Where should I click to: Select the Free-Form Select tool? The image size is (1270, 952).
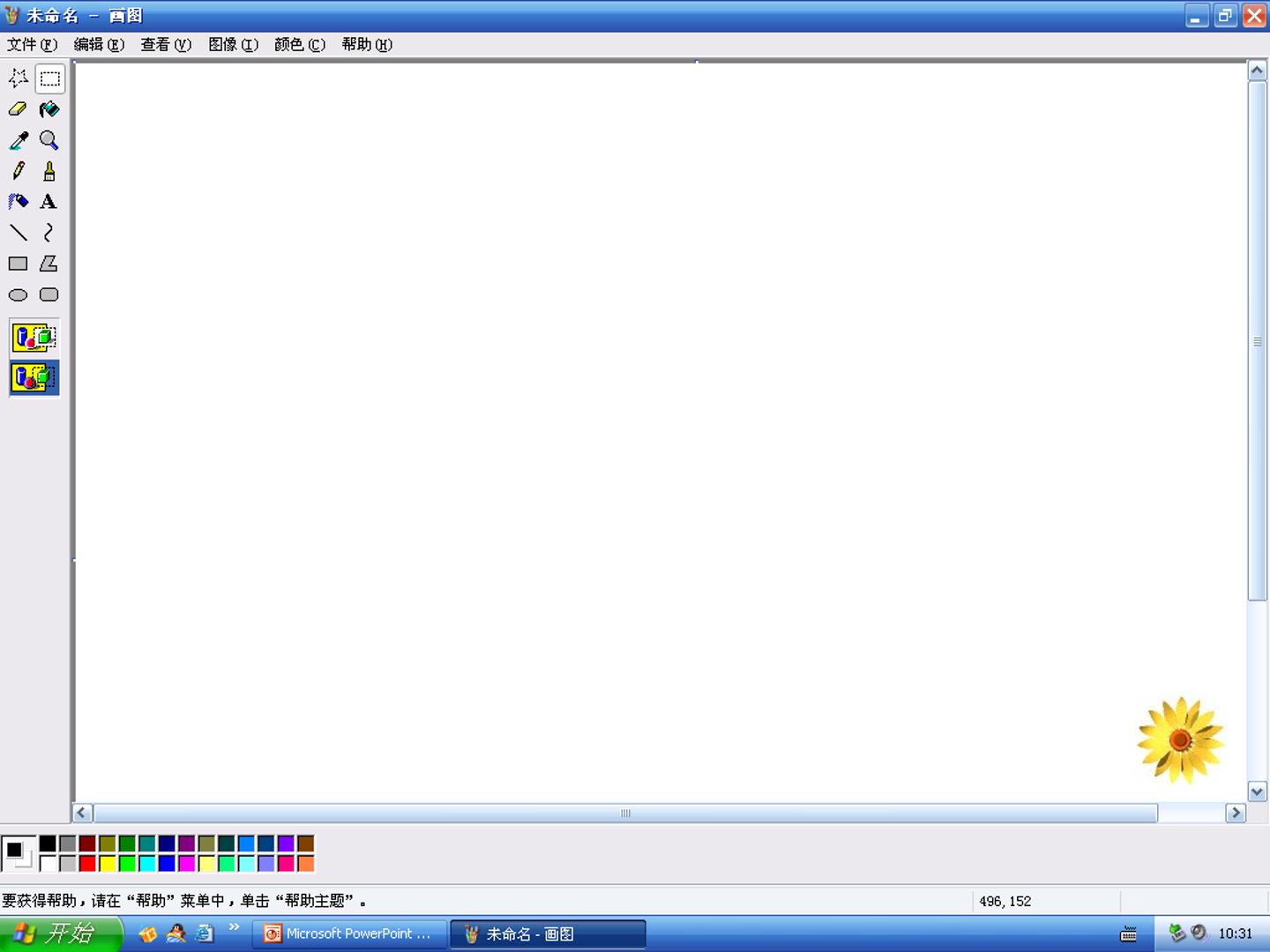tap(18, 78)
